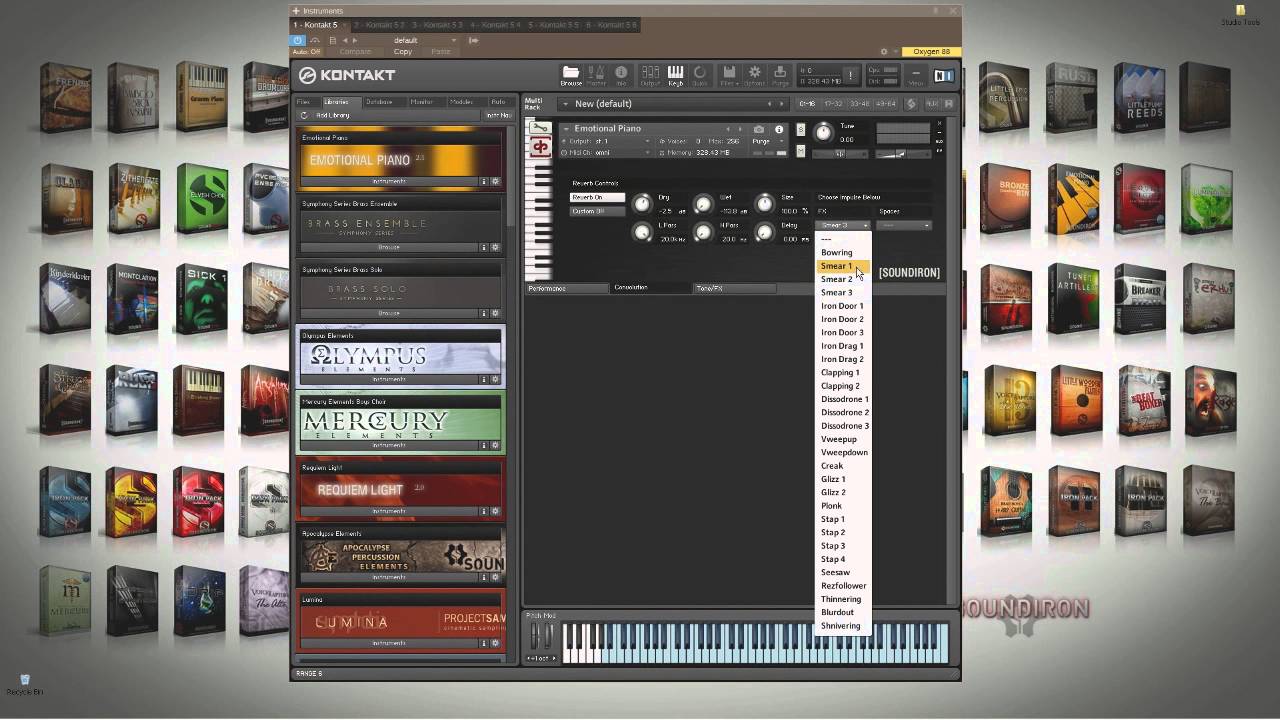
Task: Open the Studio Tools desktop folder
Action: (1240, 15)
